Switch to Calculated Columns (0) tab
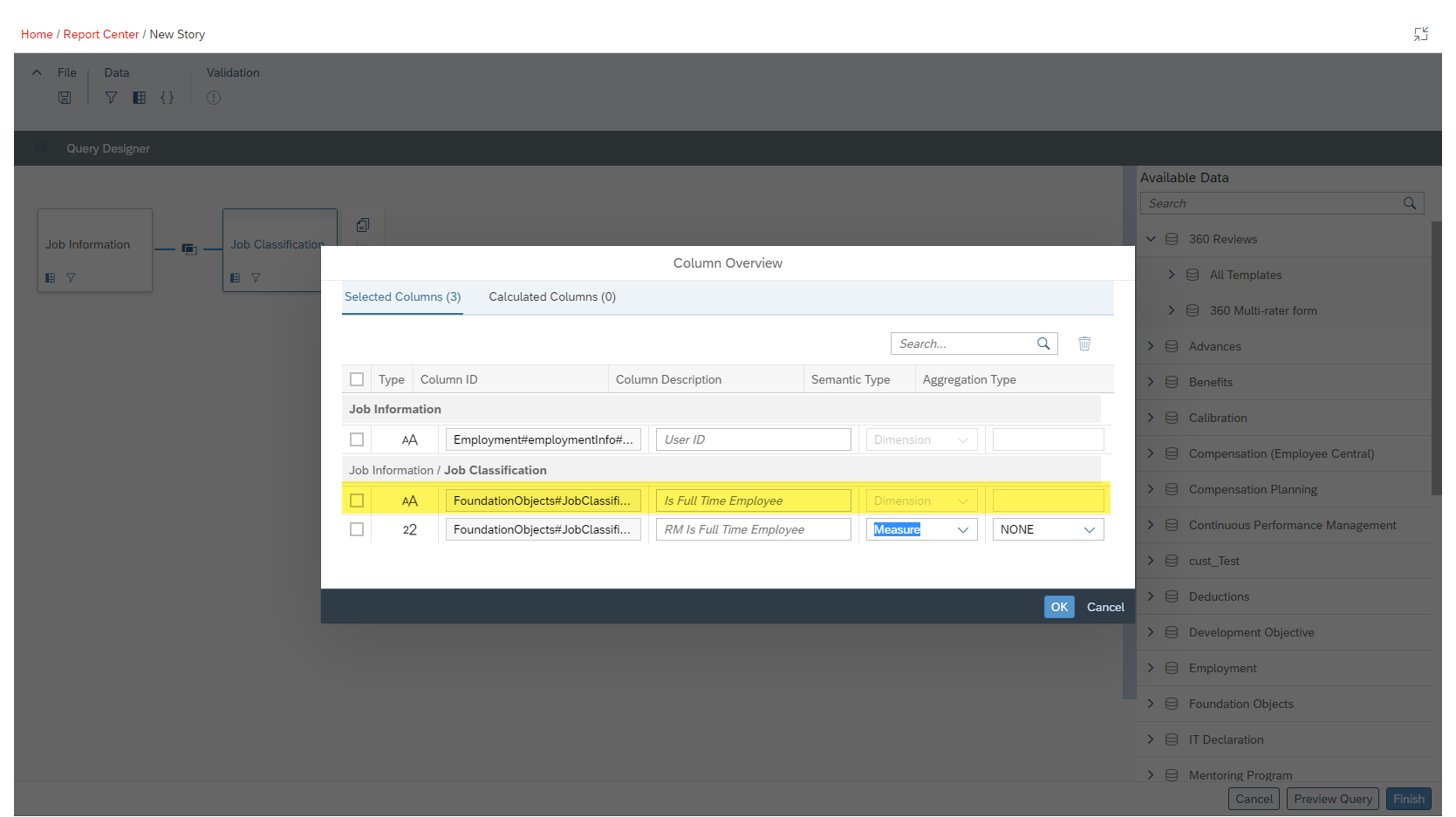The image size is (1456, 817). point(552,297)
